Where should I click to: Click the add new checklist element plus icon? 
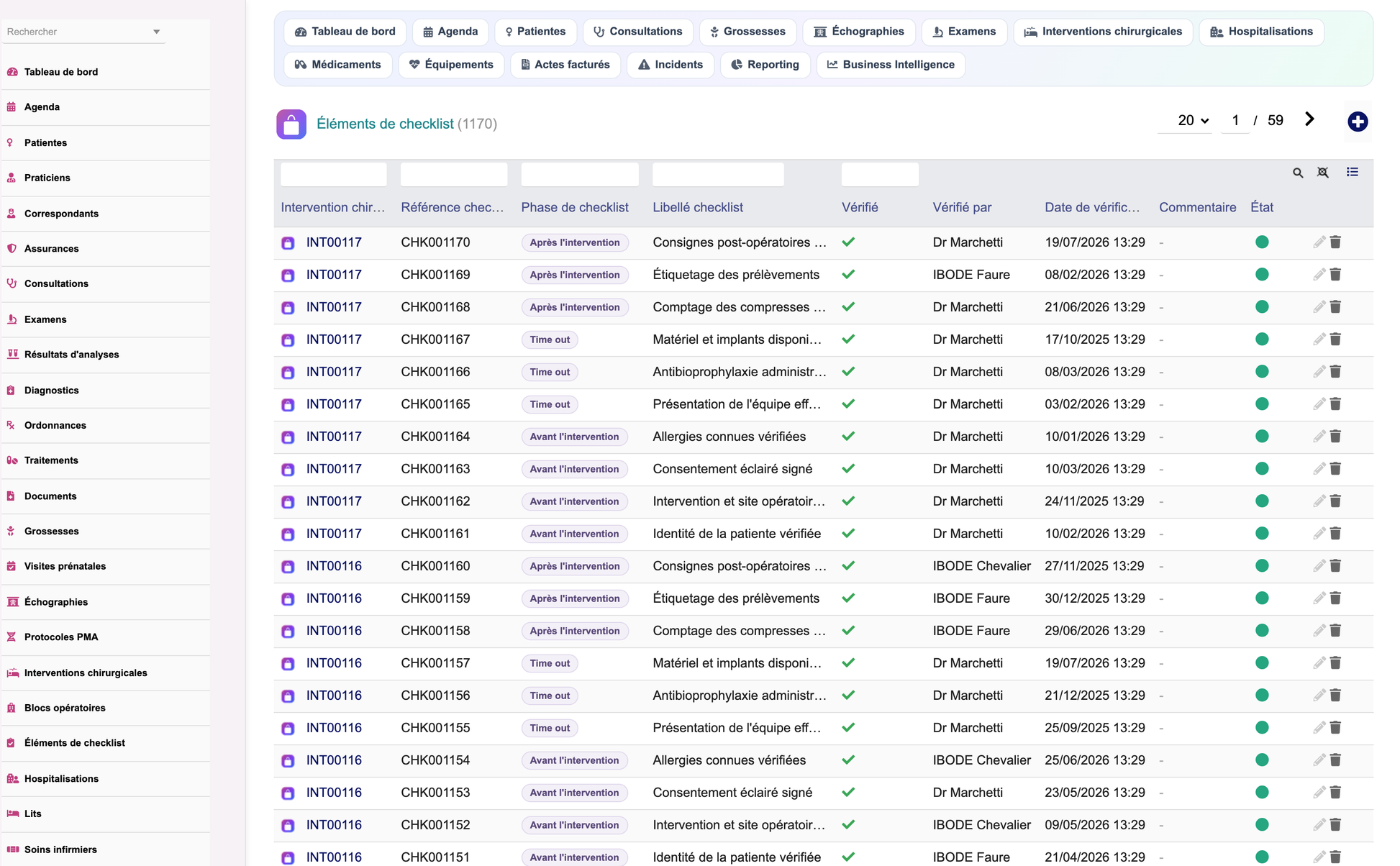pos(1358,122)
